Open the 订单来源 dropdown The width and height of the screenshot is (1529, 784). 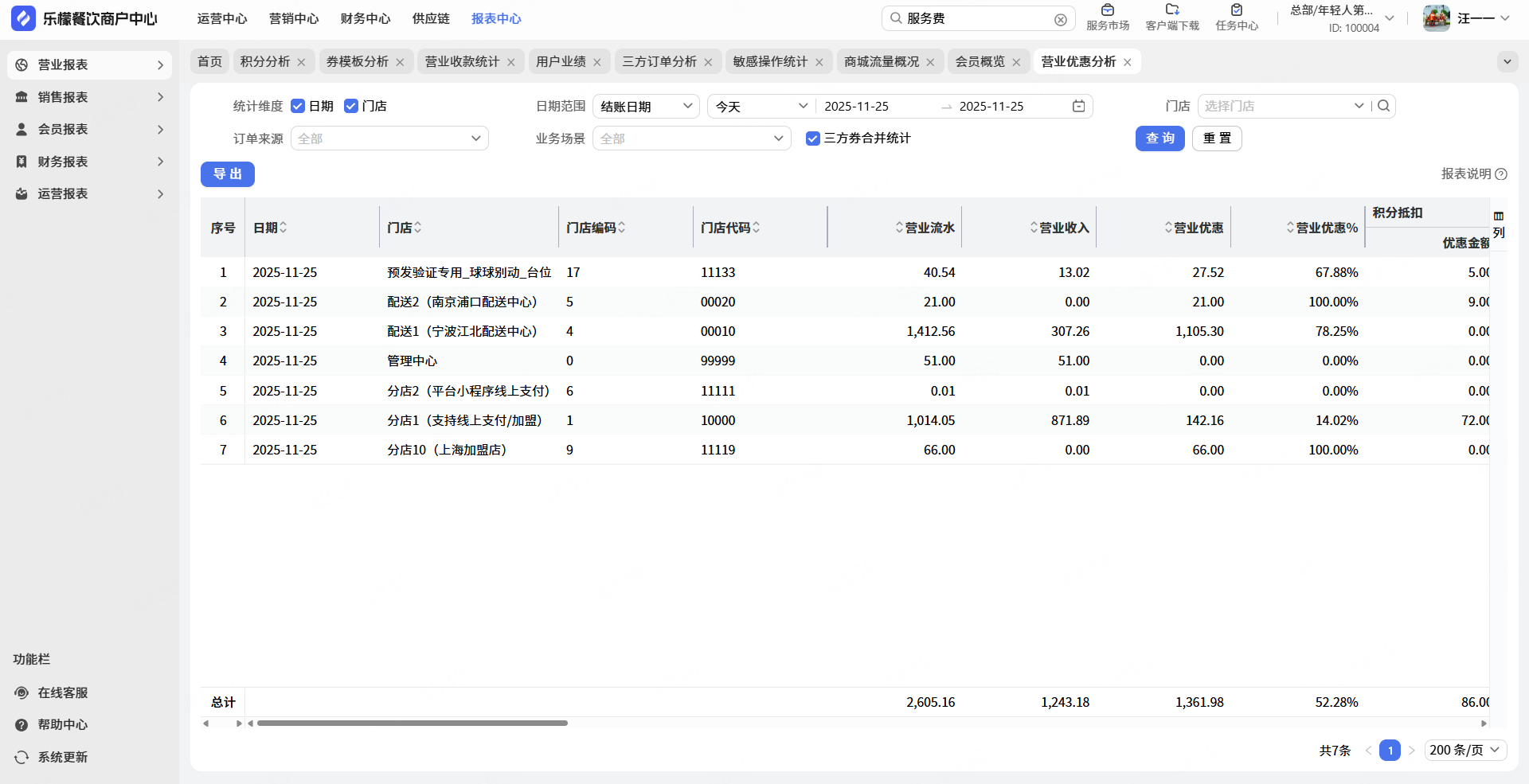(x=389, y=138)
